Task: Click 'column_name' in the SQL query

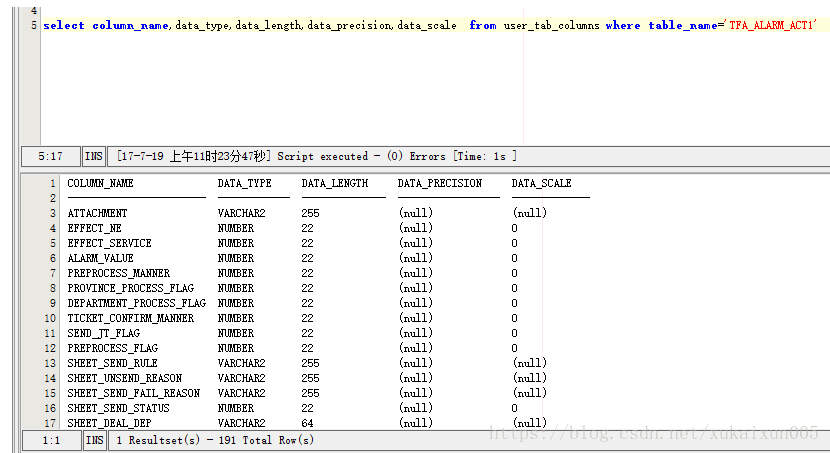Action: click(130, 25)
